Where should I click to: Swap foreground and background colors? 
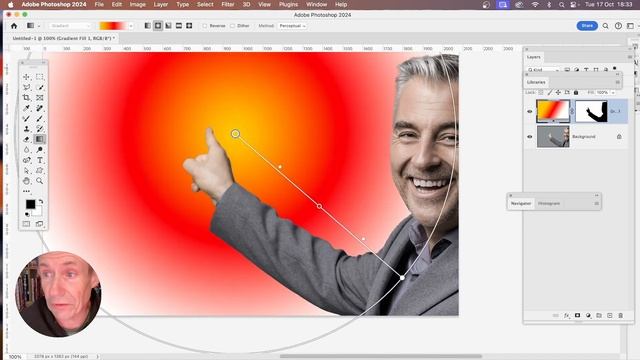pos(41,202)
